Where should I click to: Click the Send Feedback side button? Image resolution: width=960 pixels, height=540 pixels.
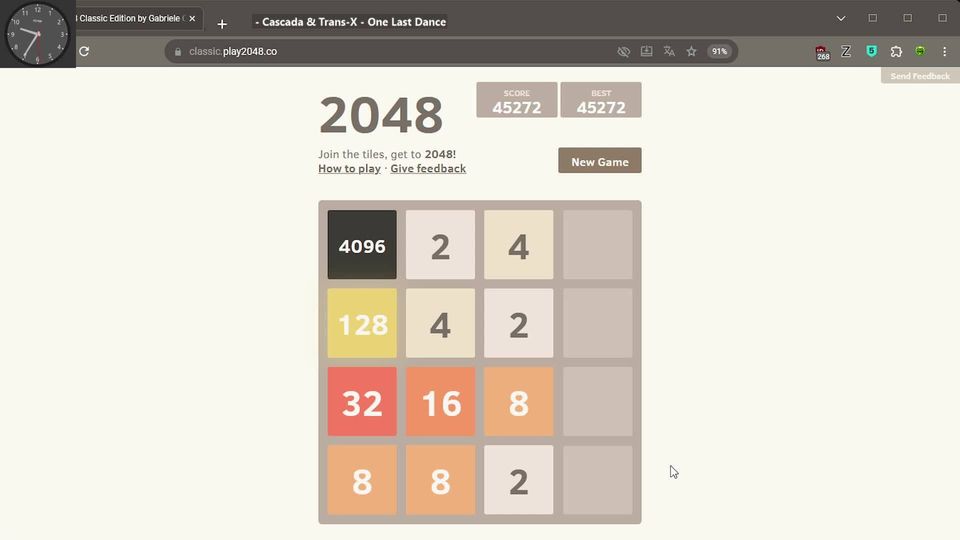coord(919,76)
